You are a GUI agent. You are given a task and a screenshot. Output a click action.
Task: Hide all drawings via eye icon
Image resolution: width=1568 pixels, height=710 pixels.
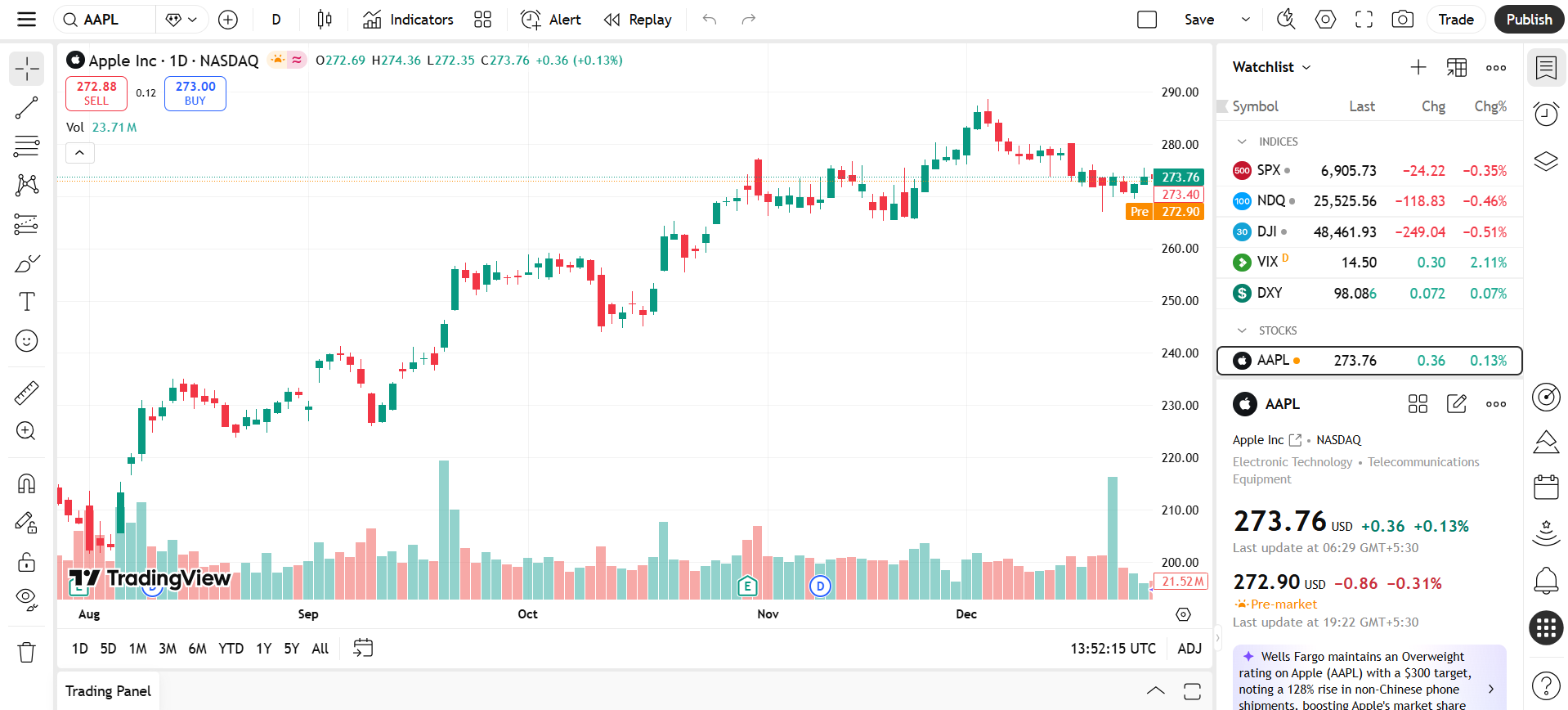point(26,600)
